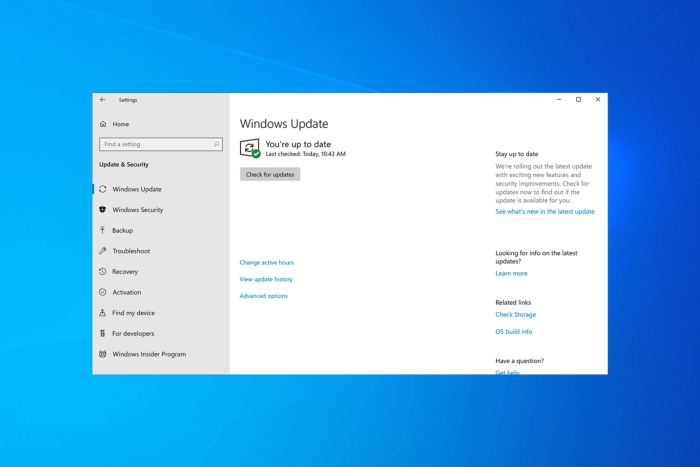Open View update history link

point(266,279)
